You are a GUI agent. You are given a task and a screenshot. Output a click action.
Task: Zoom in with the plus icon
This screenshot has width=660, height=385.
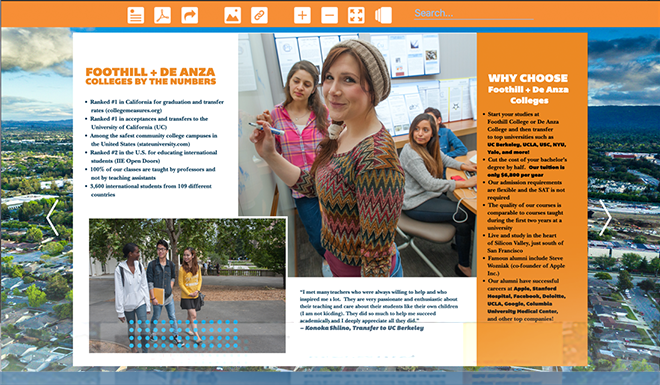(302, 15)
